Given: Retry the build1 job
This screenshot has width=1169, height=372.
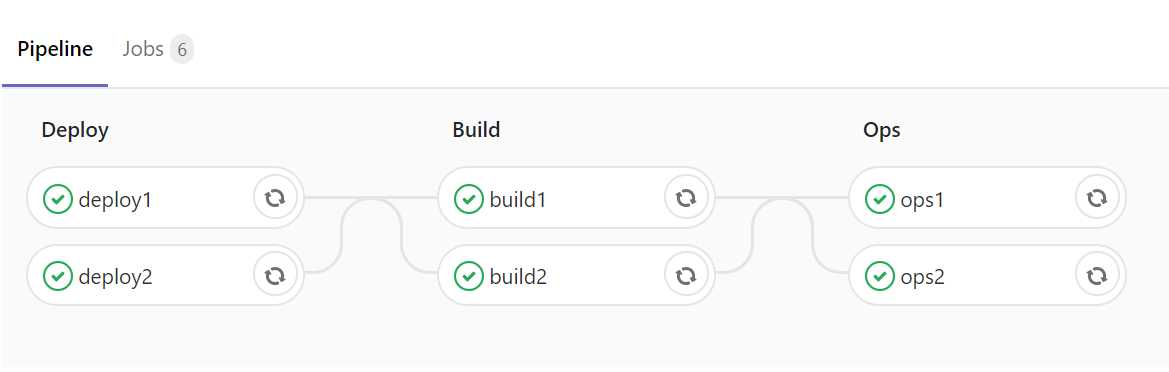Looking at the screenshot, I should 686,198.
